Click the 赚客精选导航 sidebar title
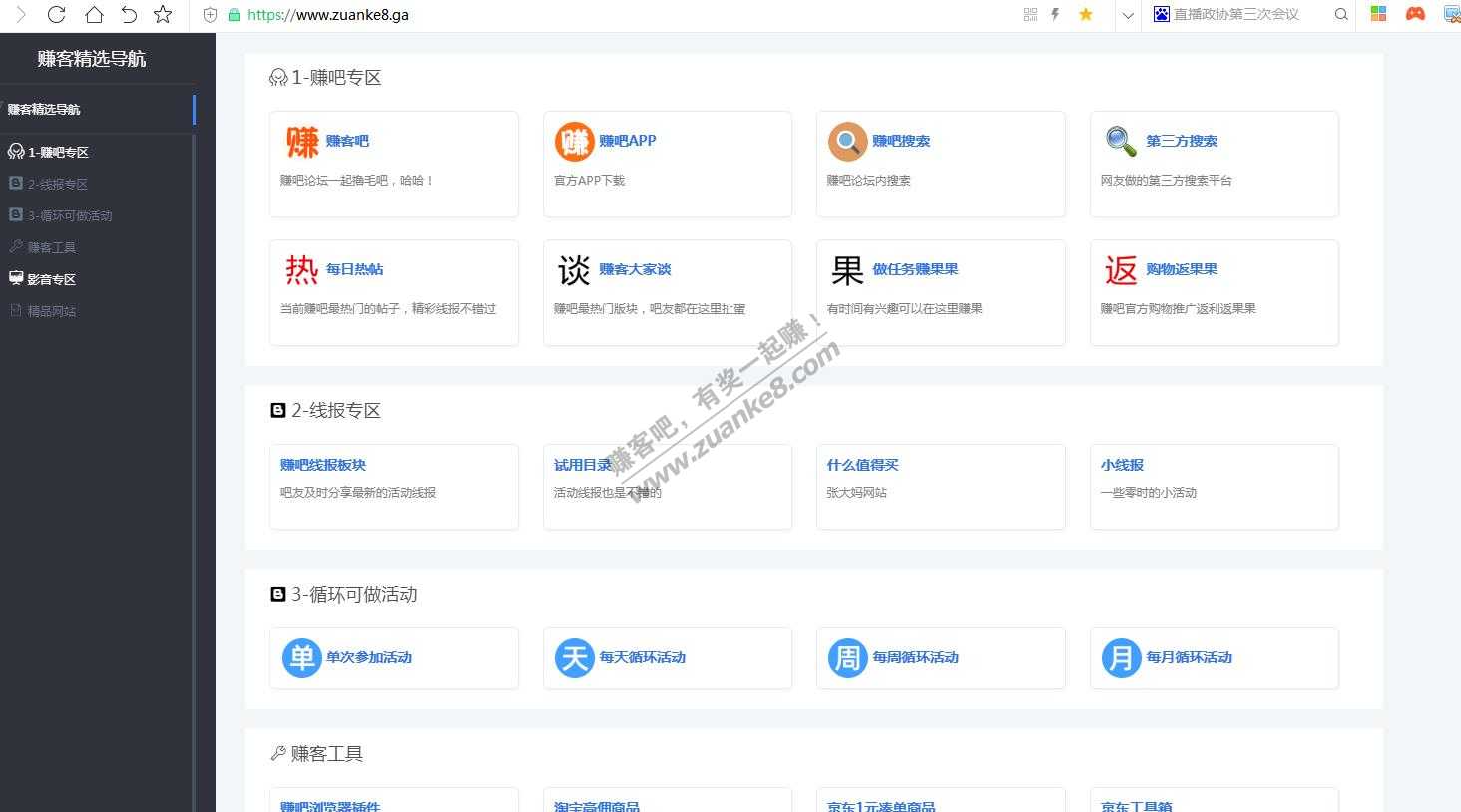 click(92, 59)
